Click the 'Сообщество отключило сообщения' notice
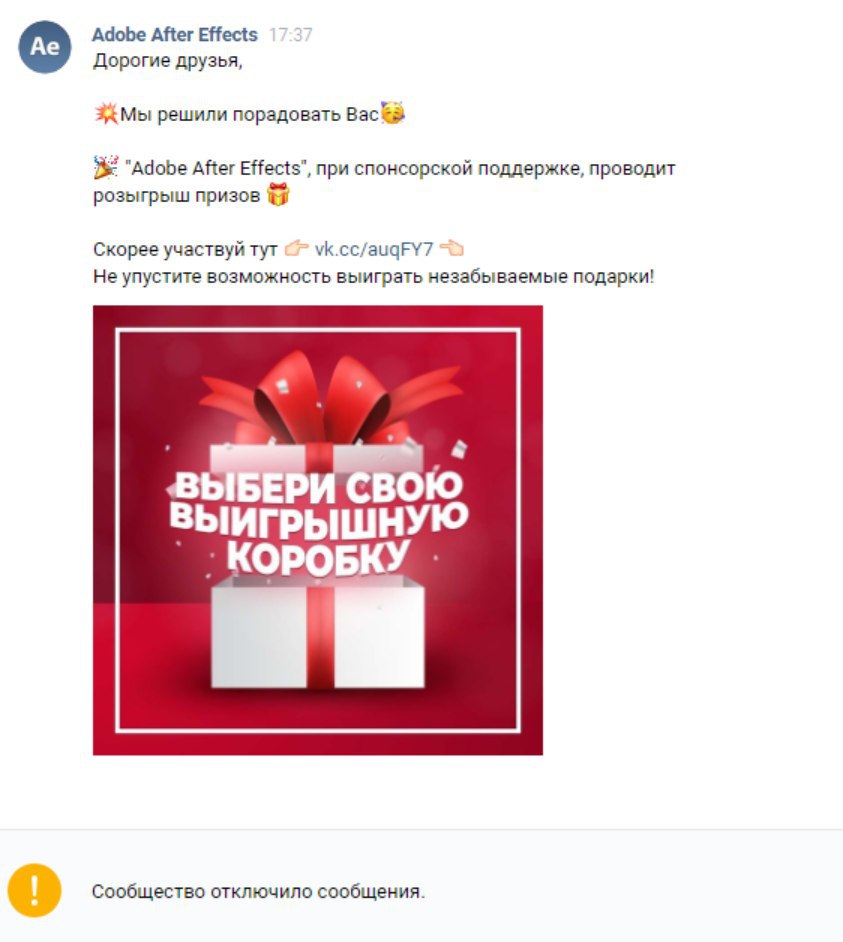The image size is (843, 942). tap(258, 892)
